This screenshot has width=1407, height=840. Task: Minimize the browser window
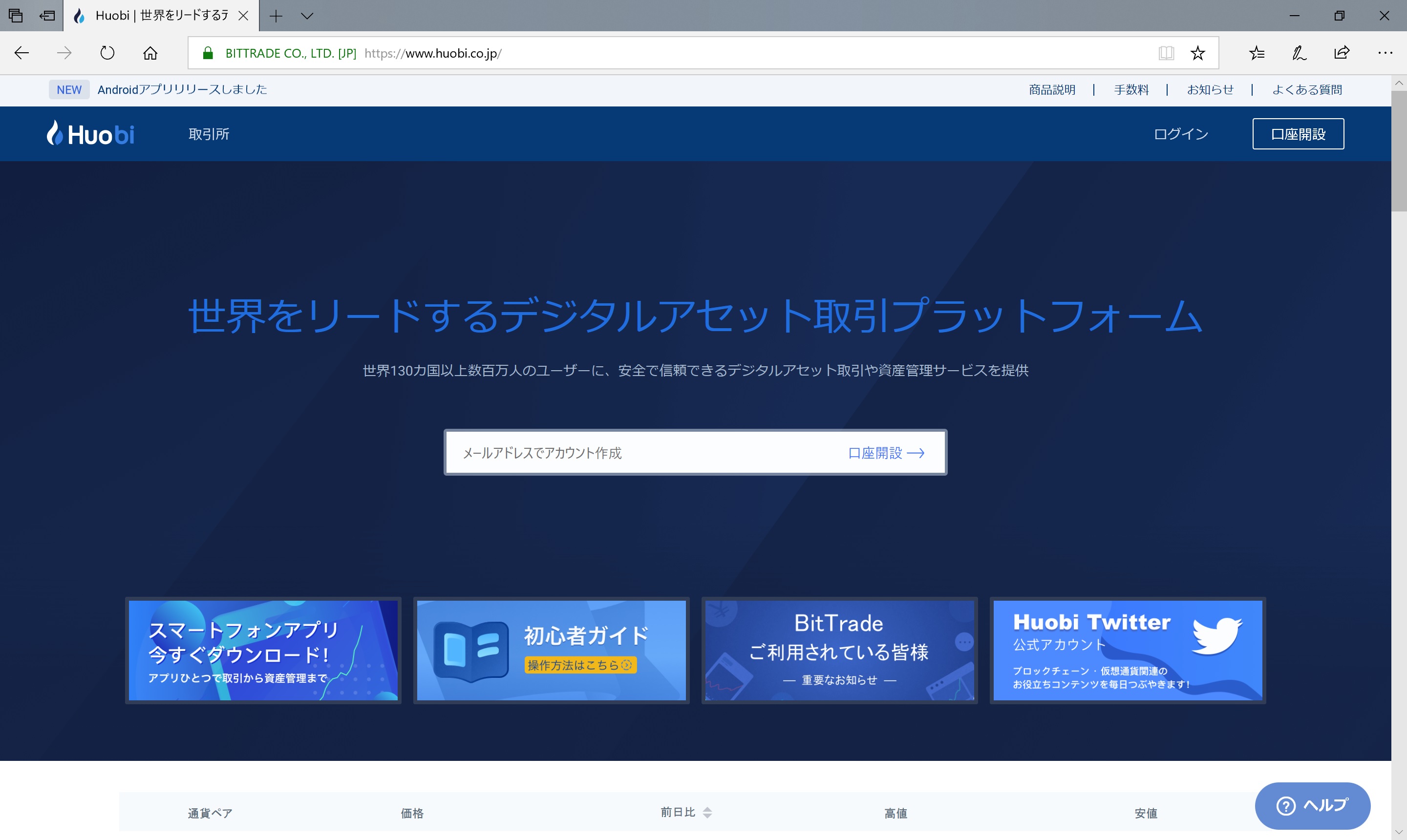click(x=1294, y=16)
